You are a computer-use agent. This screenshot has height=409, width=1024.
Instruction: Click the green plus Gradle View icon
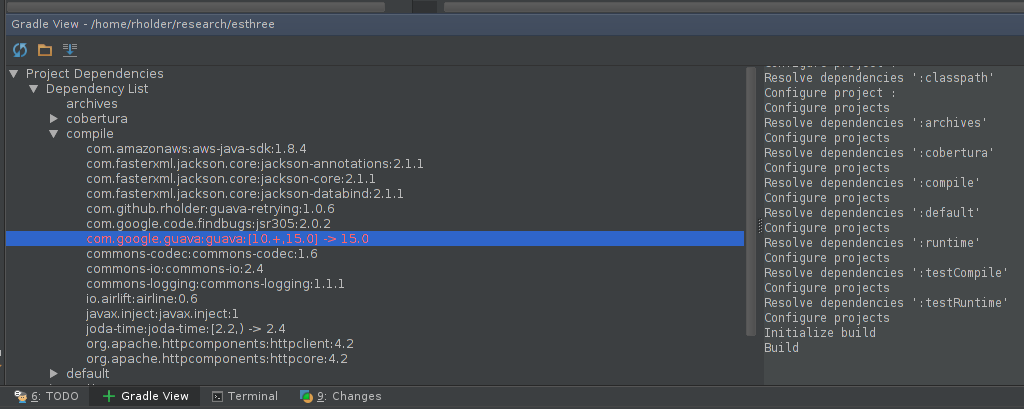[x=108, y=396]
